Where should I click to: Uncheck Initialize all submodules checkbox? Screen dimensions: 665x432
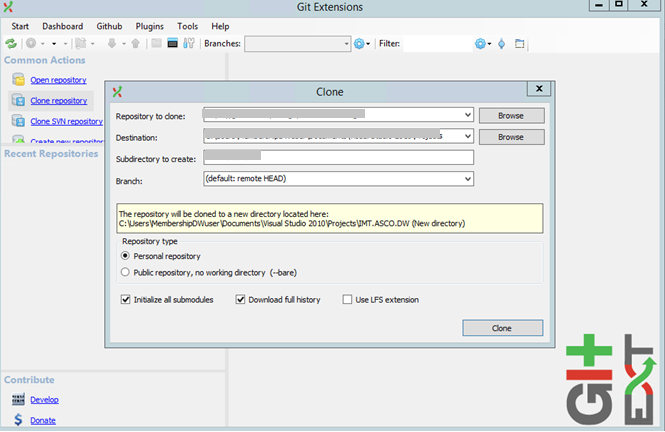(x=126, y=299)
